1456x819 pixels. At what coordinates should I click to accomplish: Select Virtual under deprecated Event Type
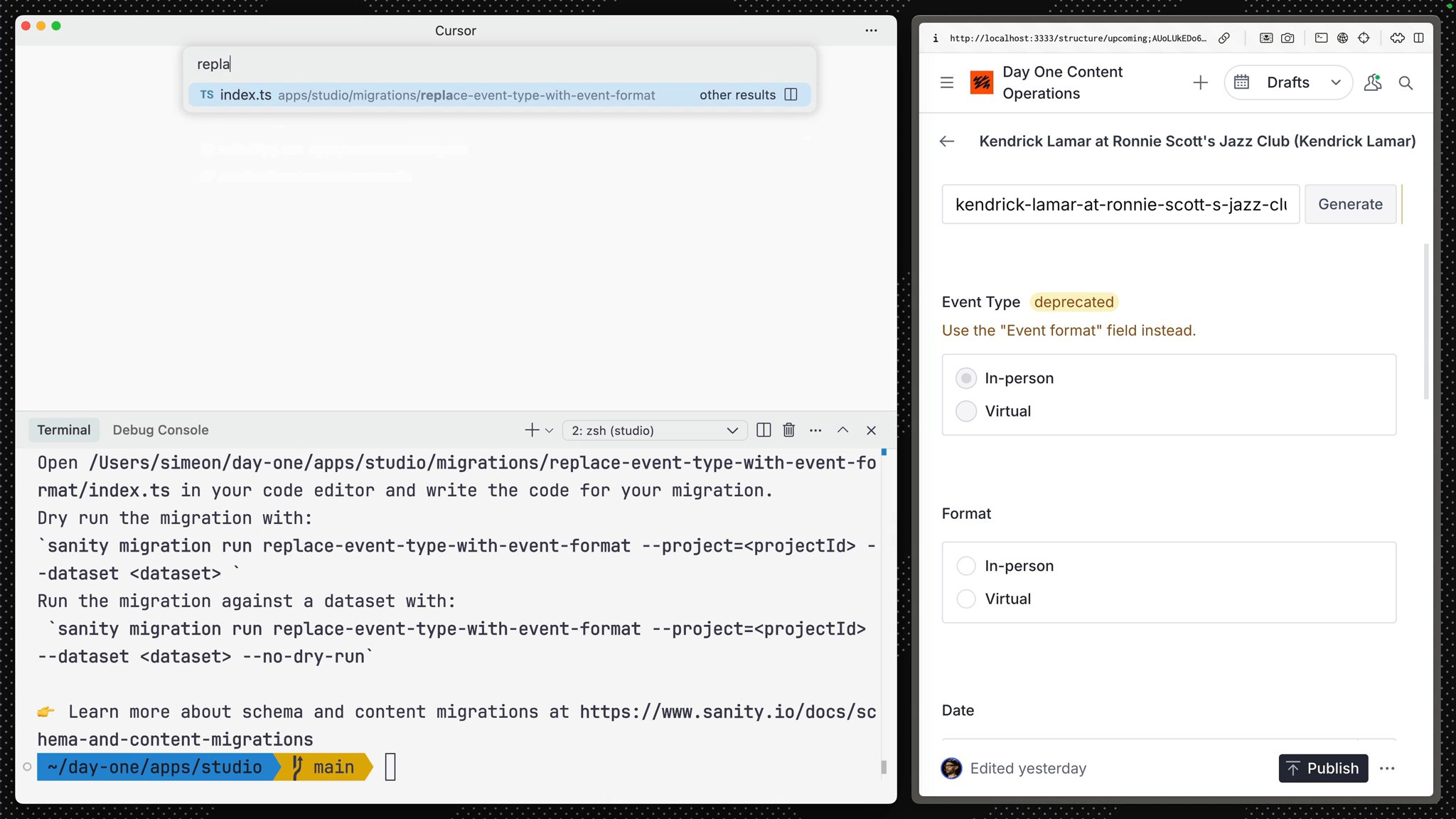click(x=966, y=411)
